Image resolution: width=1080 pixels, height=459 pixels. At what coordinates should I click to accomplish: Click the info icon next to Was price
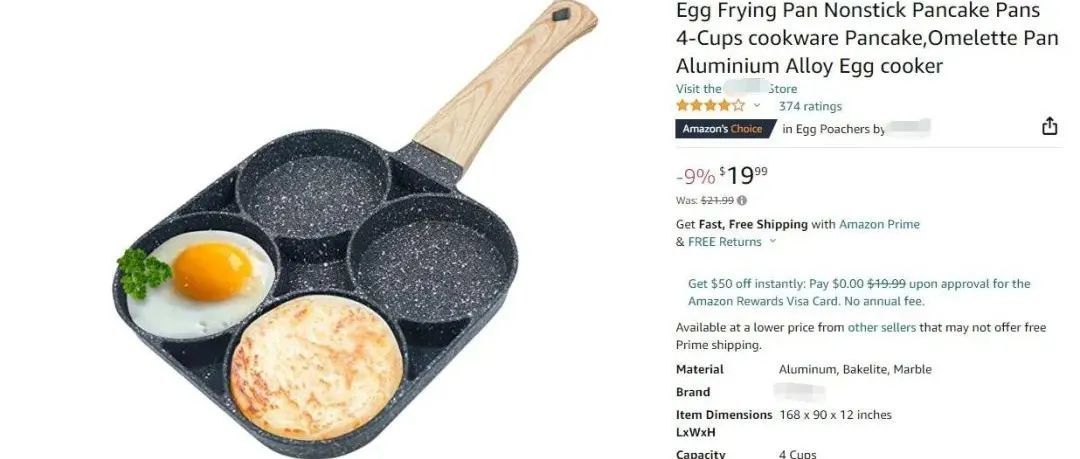pos(741,201)
